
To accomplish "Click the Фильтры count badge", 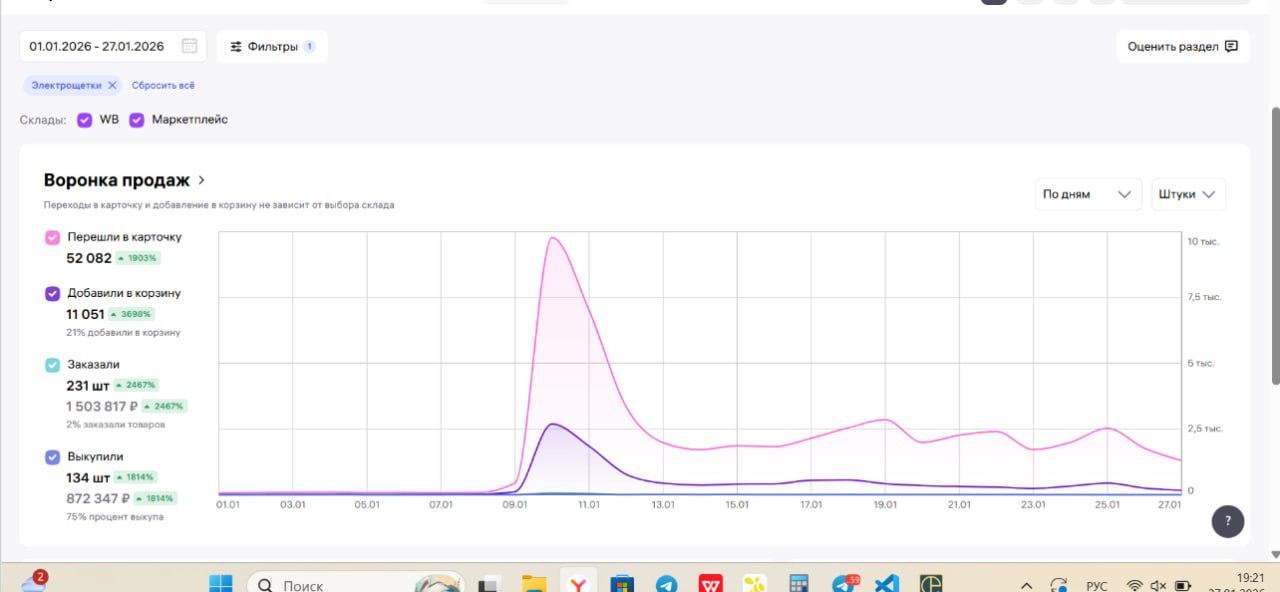I will [309, 46].
